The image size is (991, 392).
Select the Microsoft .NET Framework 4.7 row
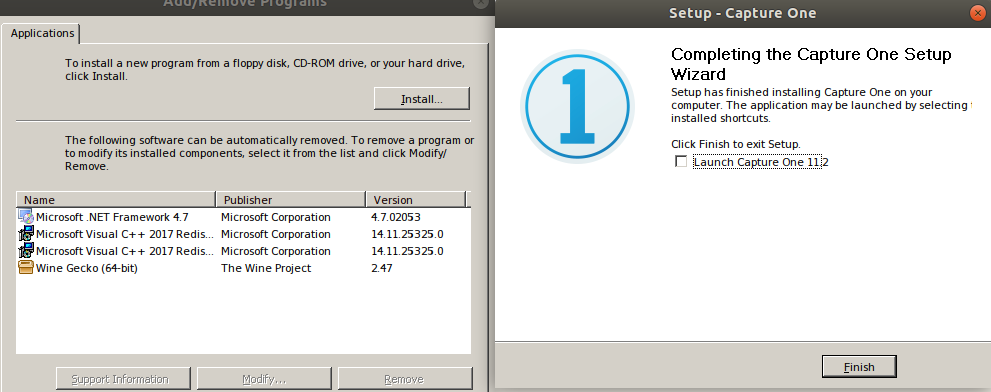pos(243,217)
